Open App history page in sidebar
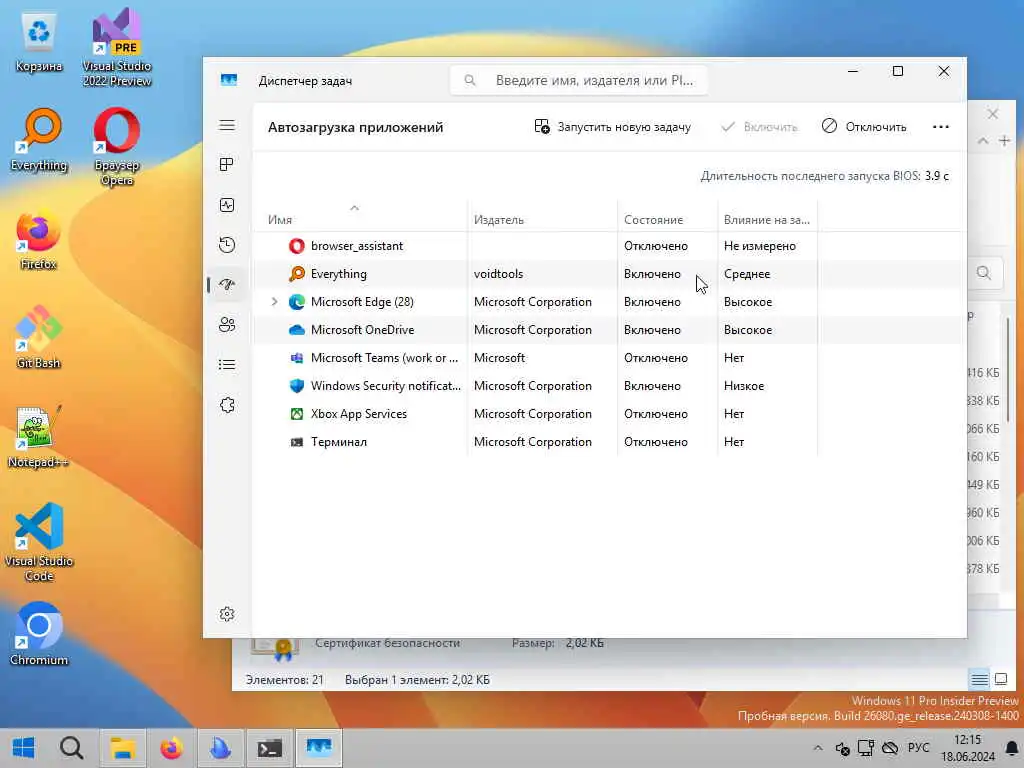1024x768 pixels. [x=227, y=245]
